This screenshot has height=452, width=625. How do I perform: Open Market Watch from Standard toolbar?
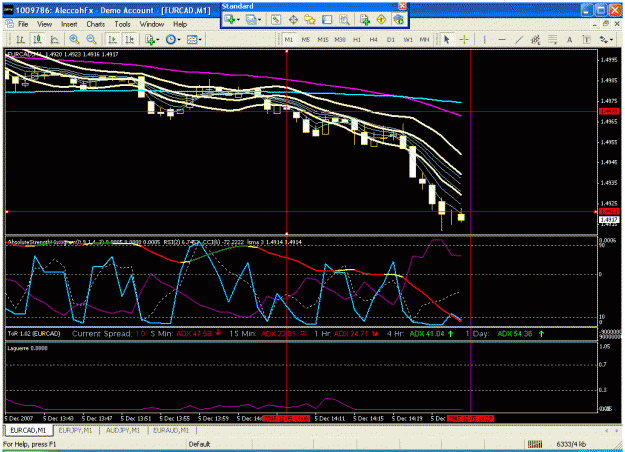276,20
